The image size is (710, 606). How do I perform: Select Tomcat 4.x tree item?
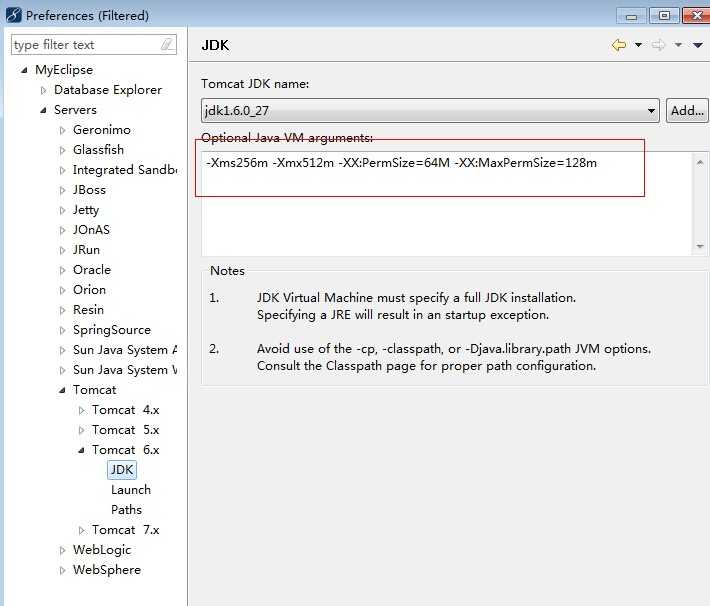(x=125, y=409)
